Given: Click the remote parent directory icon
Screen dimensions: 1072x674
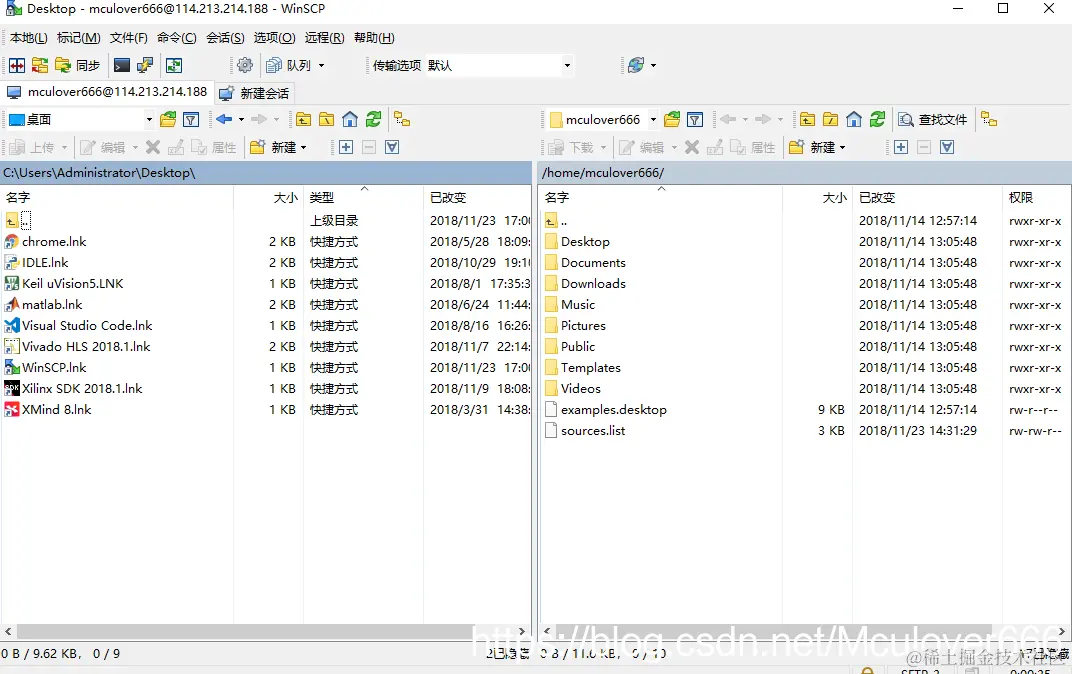Looking at the screenshot, I should [x=807, y=120].
